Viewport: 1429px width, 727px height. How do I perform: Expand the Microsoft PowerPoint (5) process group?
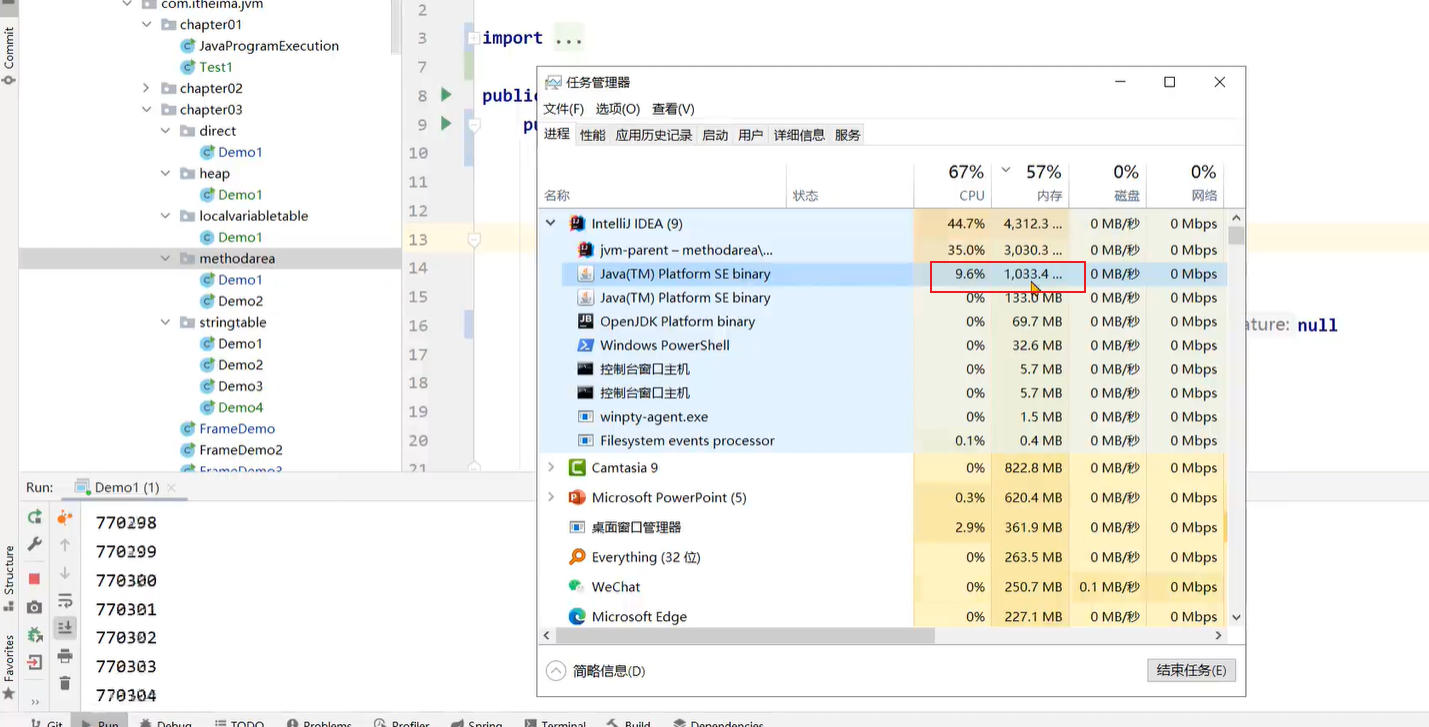551,497
